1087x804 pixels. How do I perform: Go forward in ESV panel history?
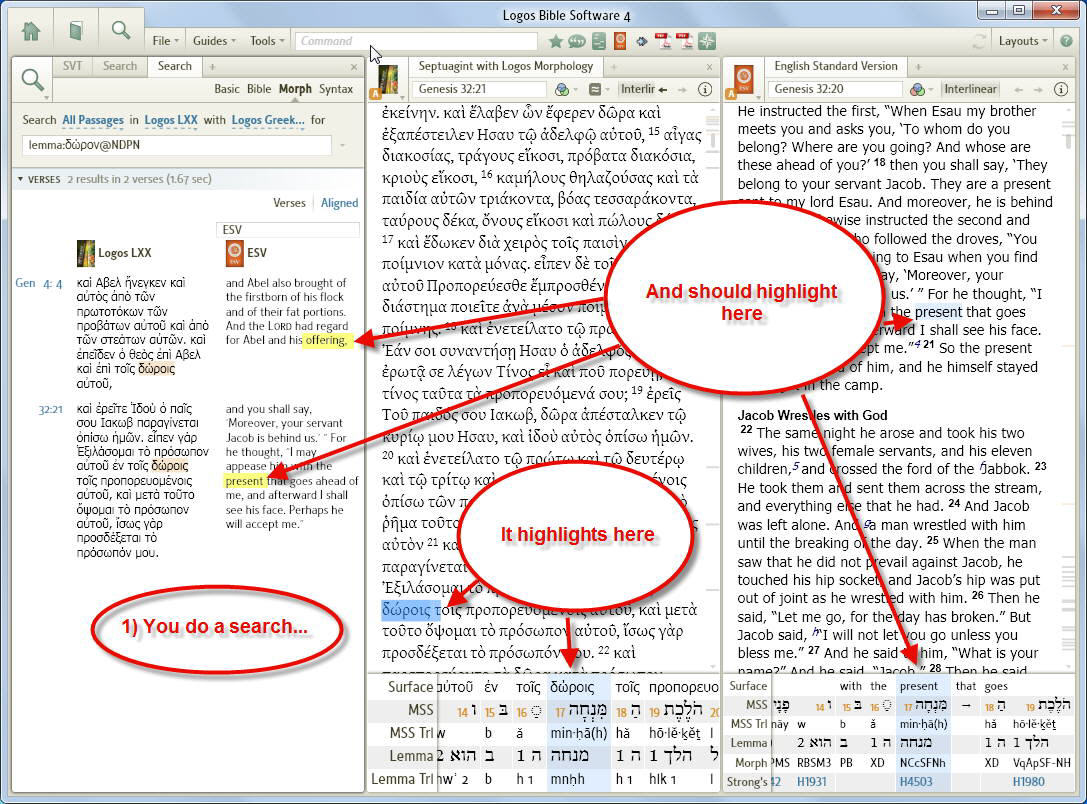click(1038, 89)
